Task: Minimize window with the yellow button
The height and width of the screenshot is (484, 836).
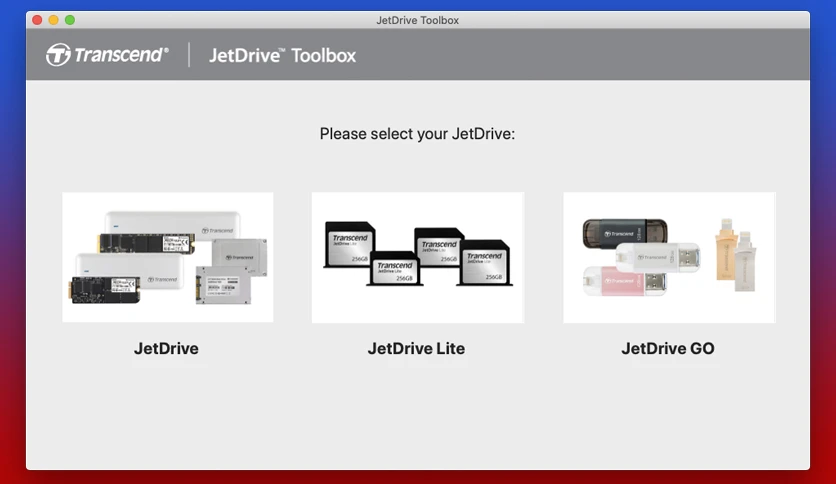Action: (53, 20)
